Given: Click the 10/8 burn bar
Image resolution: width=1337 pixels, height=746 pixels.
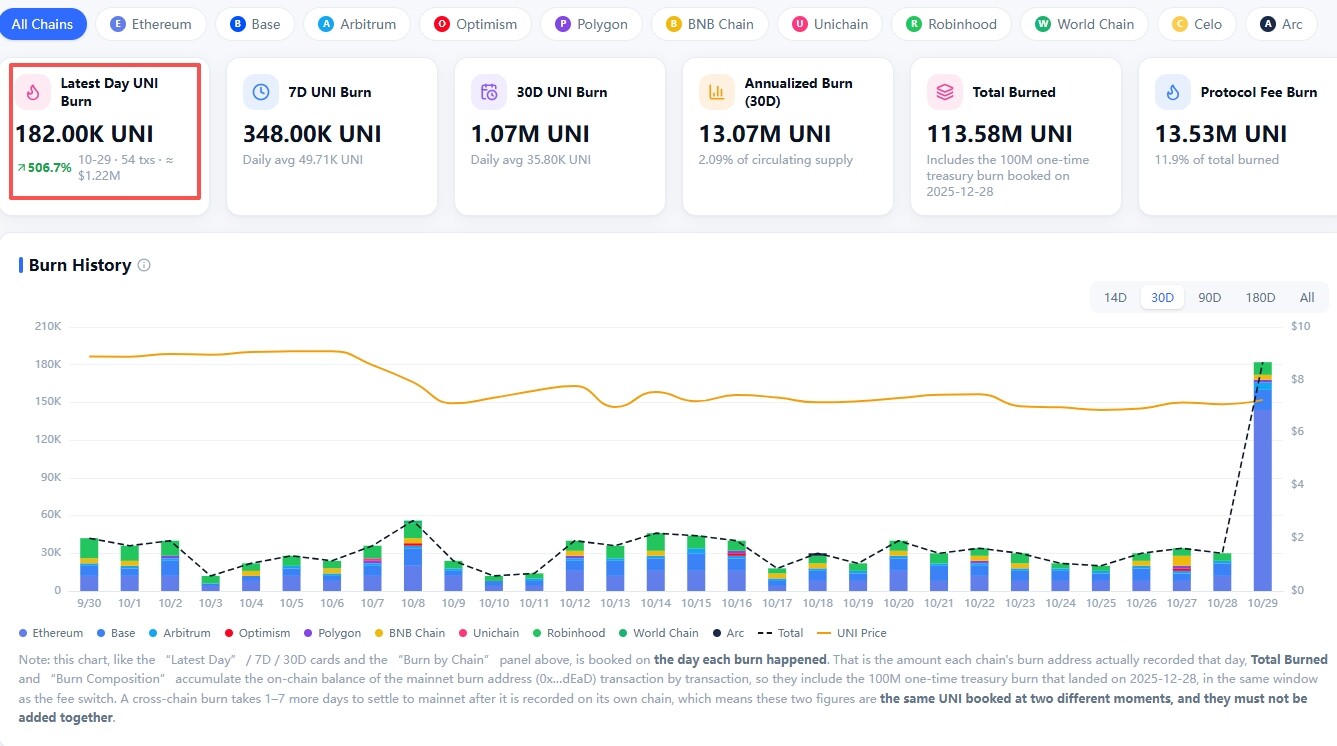Looking at the screenshot, I should pyautogui.click(x=413, y=555).
